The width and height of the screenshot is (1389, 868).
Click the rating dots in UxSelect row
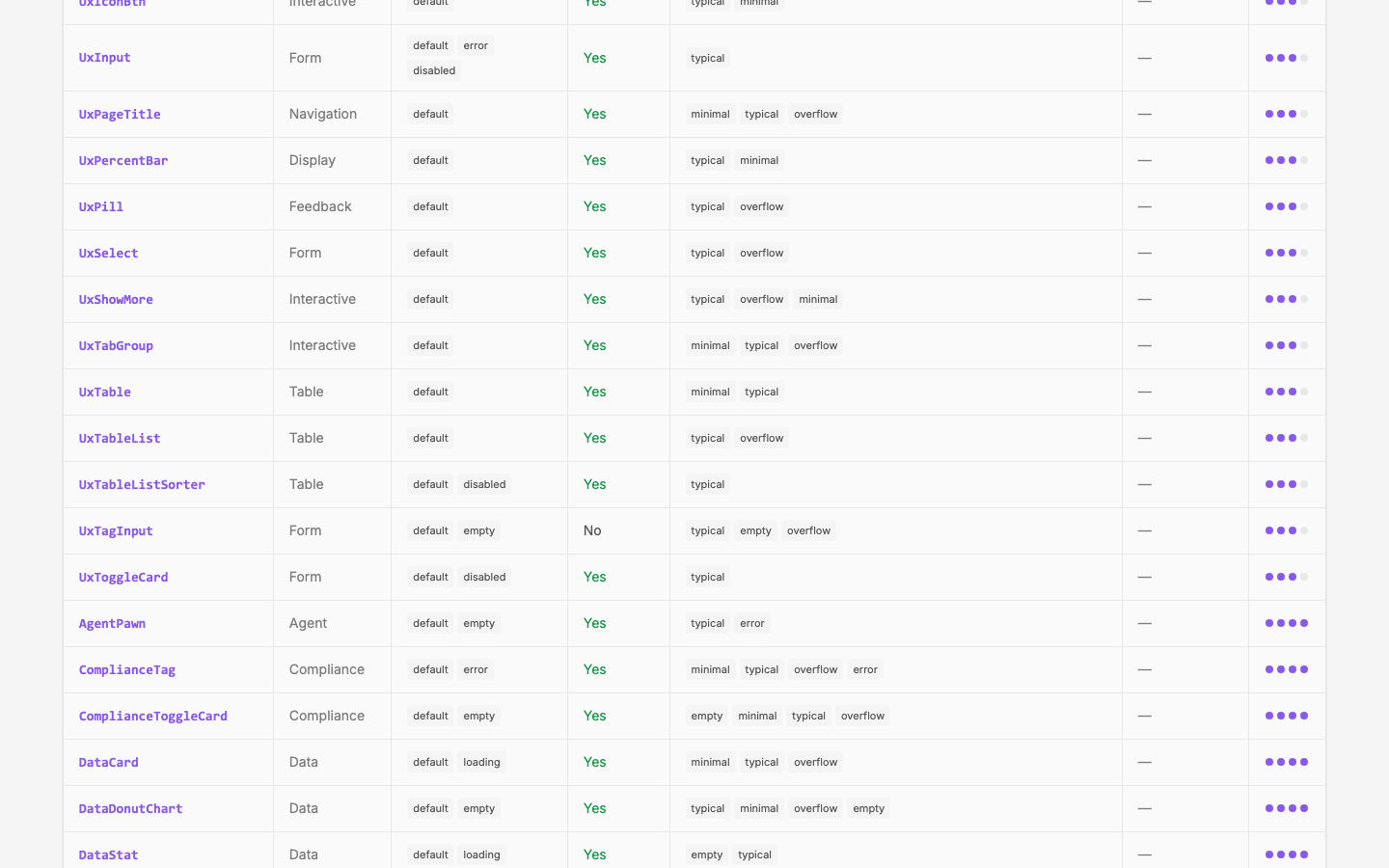tap(1287, 253)
